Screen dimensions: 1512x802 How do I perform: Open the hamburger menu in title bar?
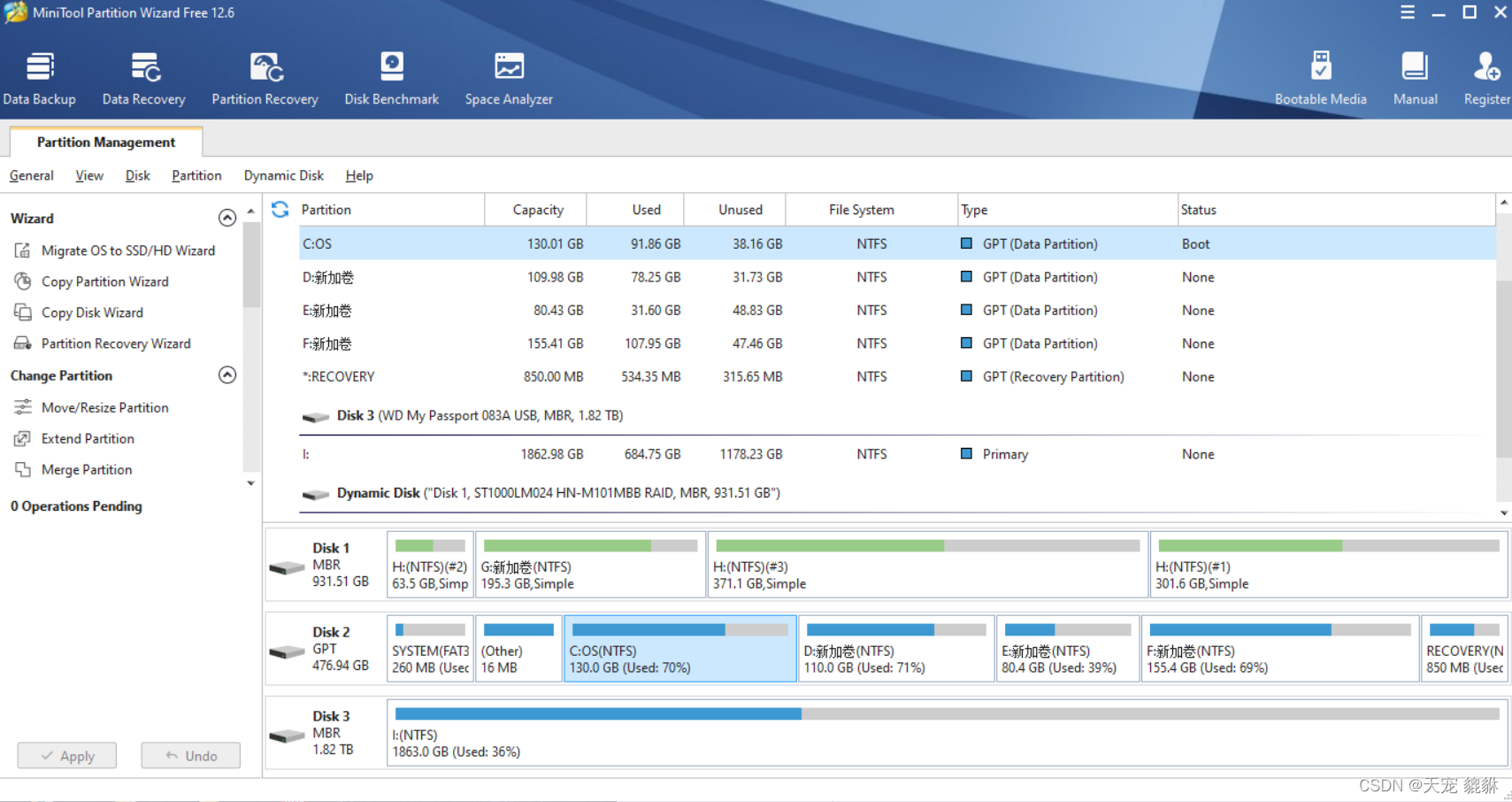coord(1408,12)
